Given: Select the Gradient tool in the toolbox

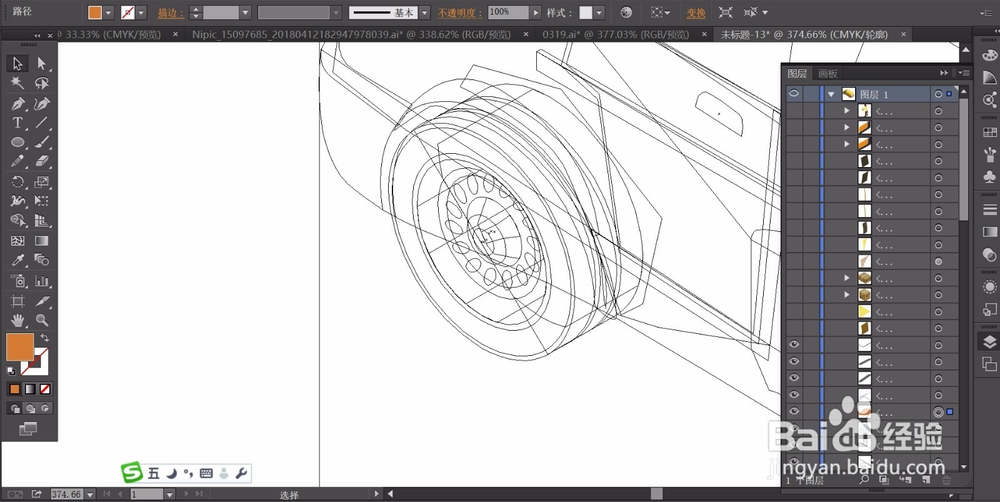Looking at the screenshot, I should click(x=41, y=240).
